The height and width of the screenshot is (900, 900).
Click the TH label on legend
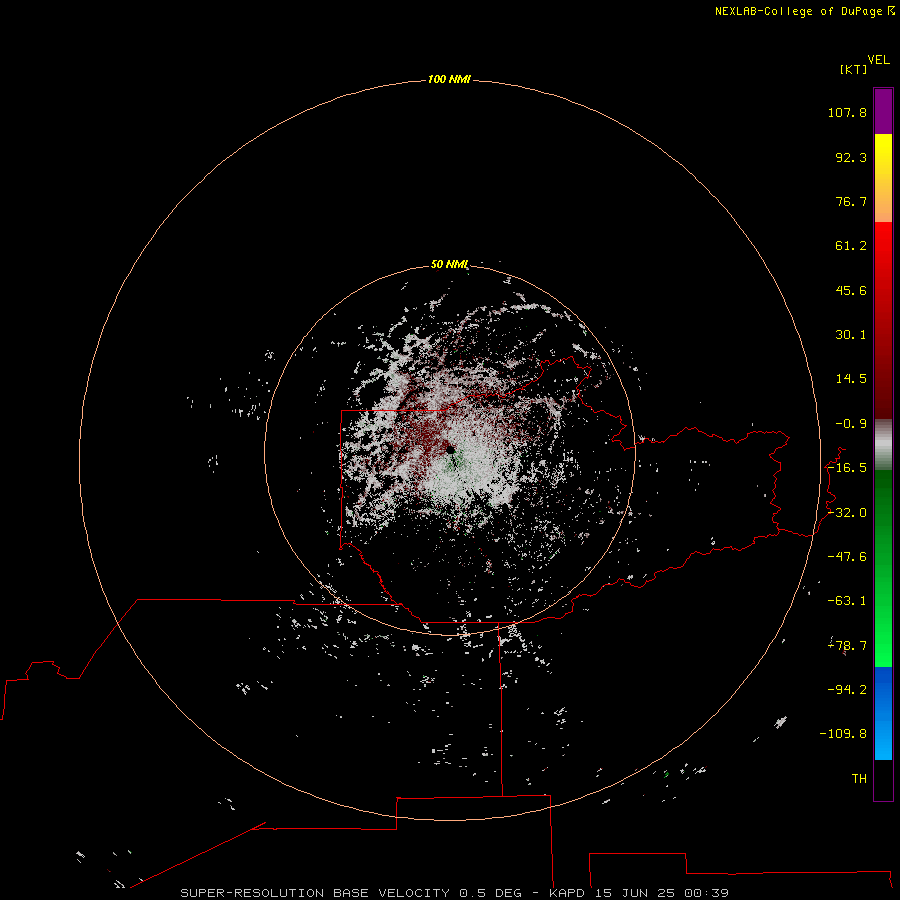[x=859, y=779]
